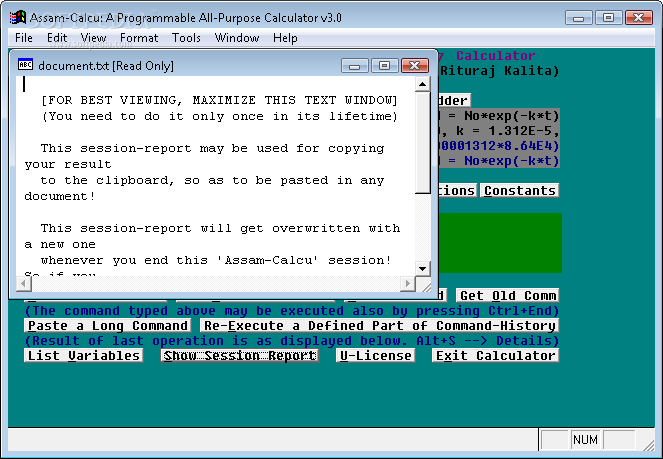Minimize the Assam-Calcu main window

pyautogui.click(x=578, y=18)
